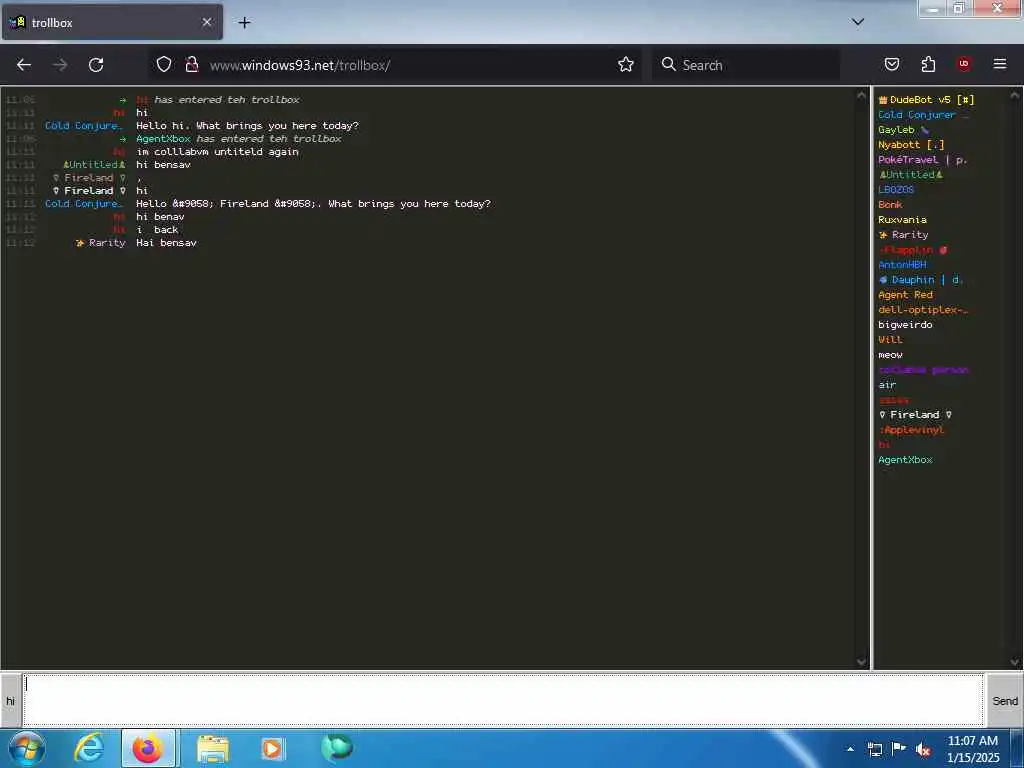Go back using the browser back arrow
The height and width of the screenshot is (768, 1024).
(24, 65)
